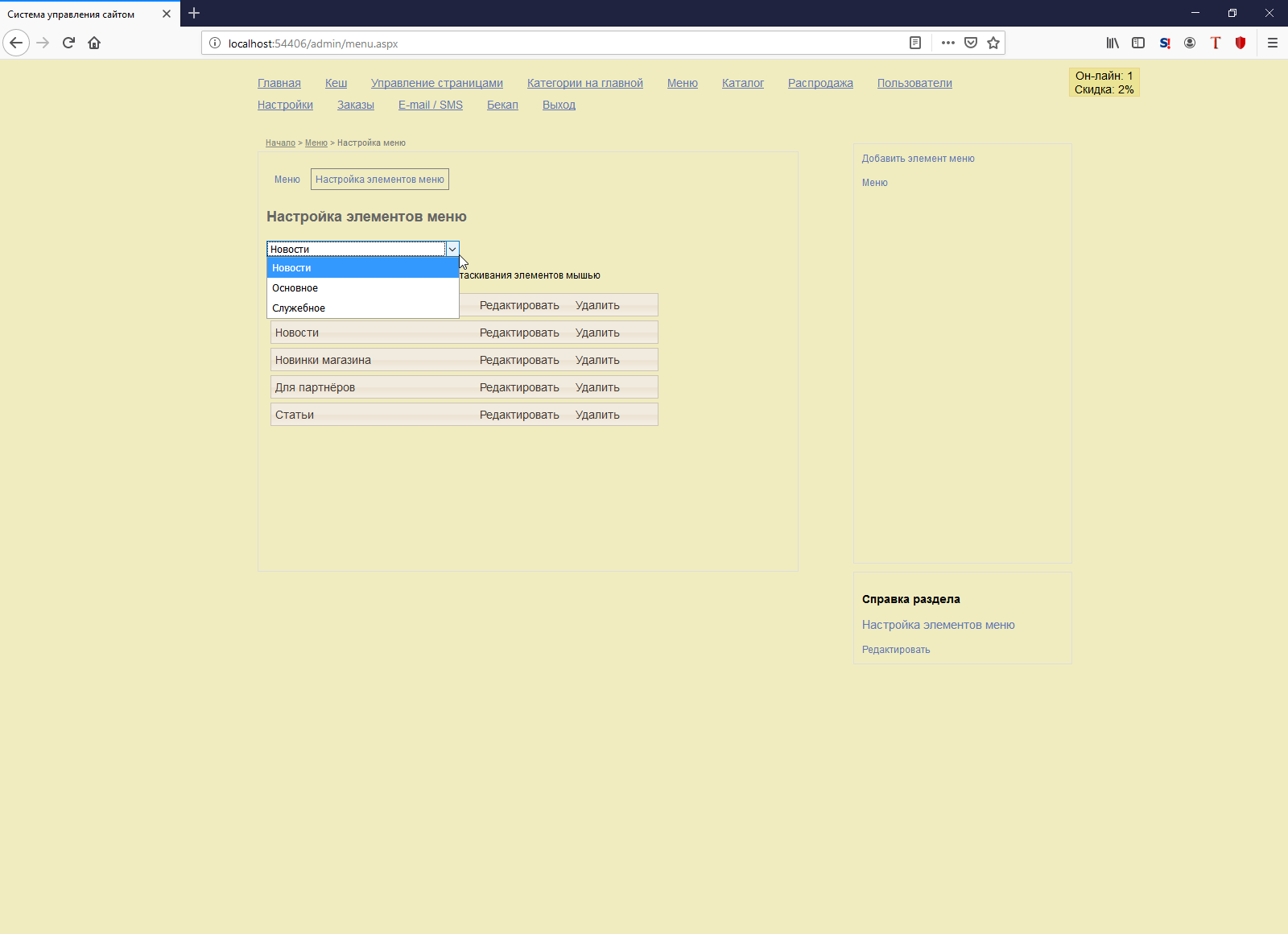Close the Система управления сайтом tab
The height and width of the screenshot is (934, 1288).
[x=167, y=14]
